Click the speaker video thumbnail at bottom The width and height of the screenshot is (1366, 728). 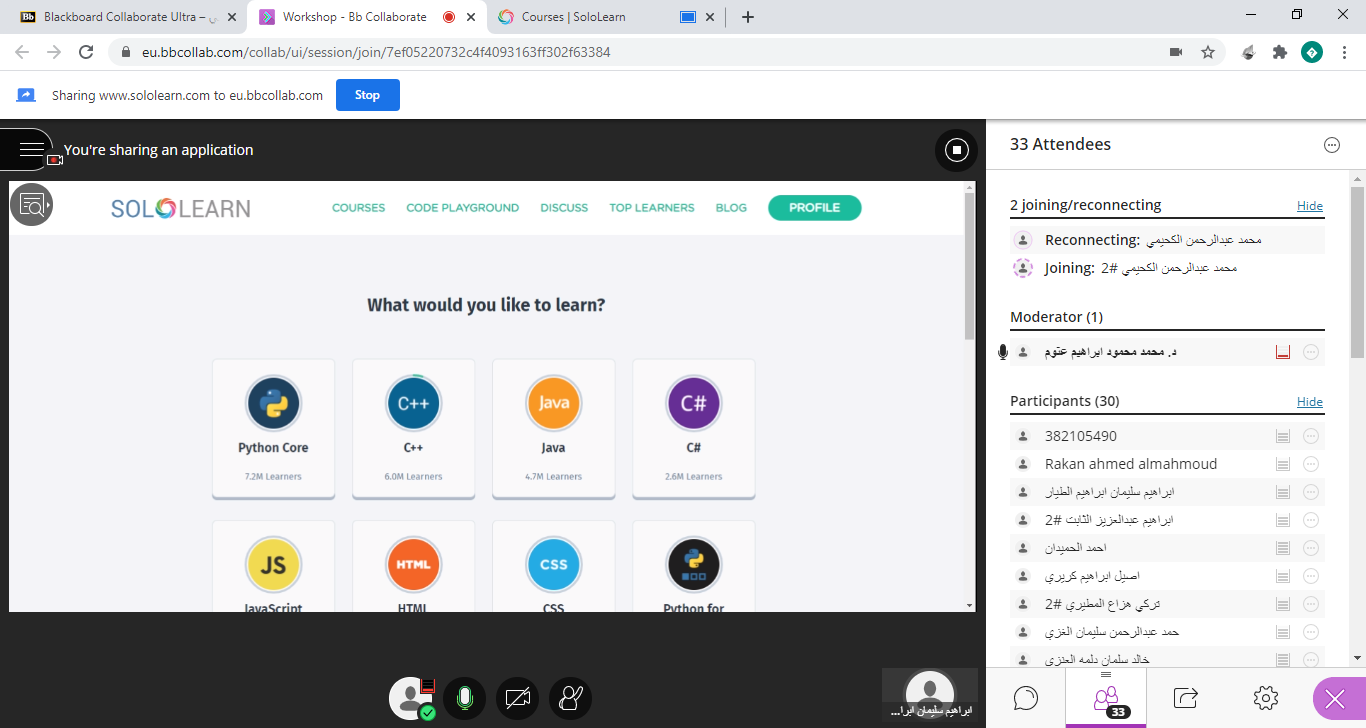tap(930, 695)
